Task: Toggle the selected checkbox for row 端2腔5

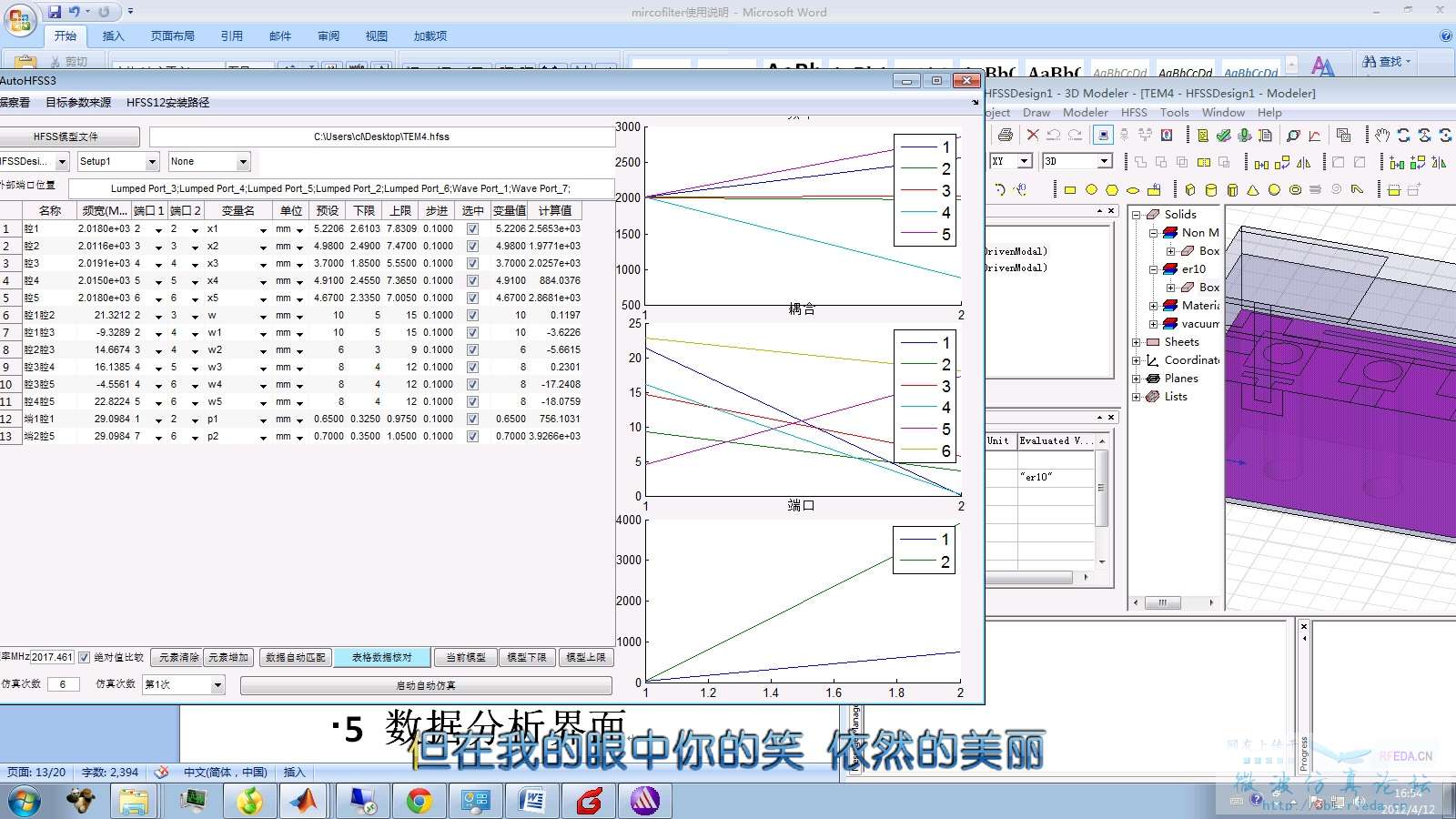Action: (x=472, y=437)
